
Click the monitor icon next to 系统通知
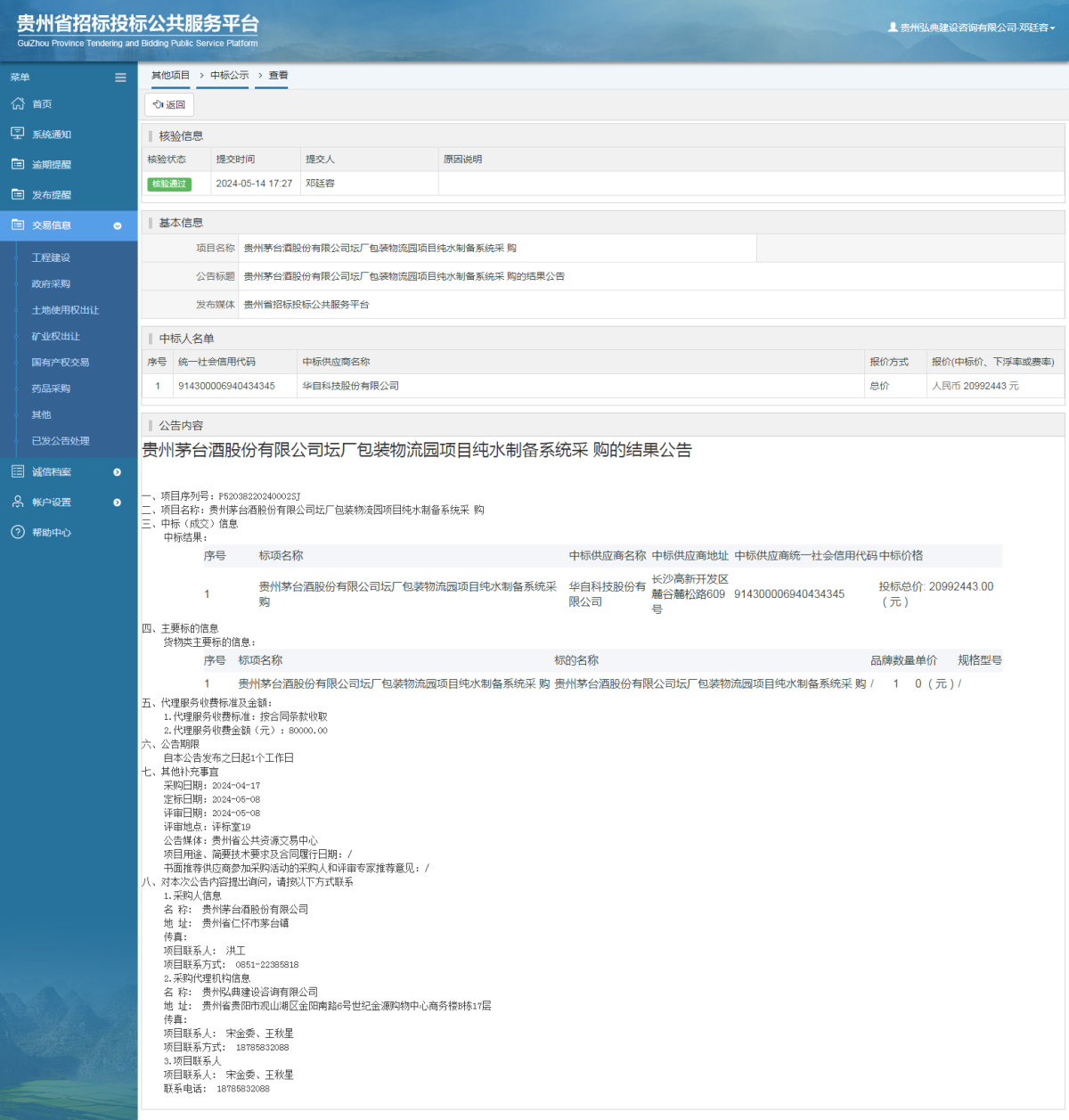click(18, 134)
